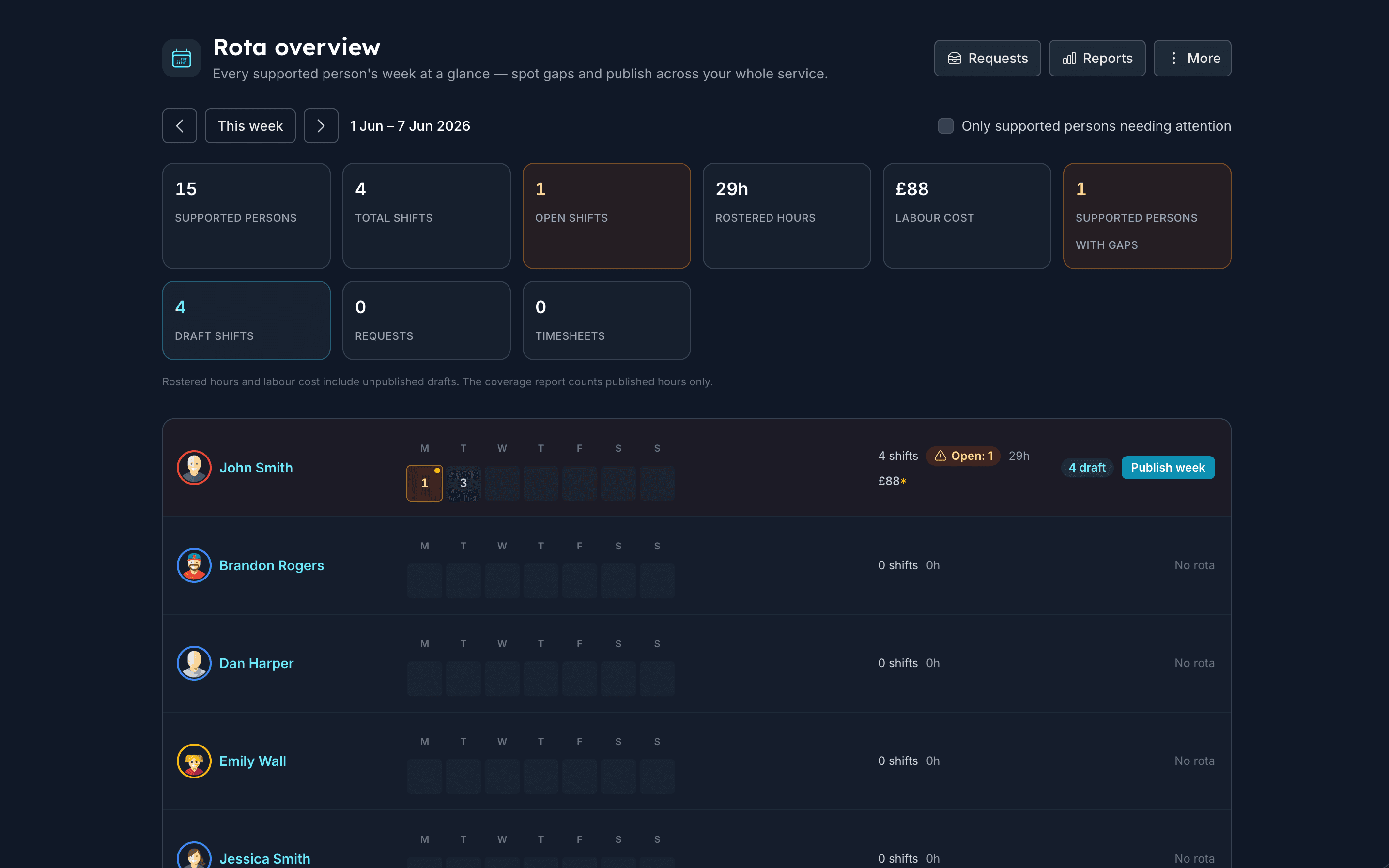Open Emily Wall's avatar

click(x=194, y=761)
